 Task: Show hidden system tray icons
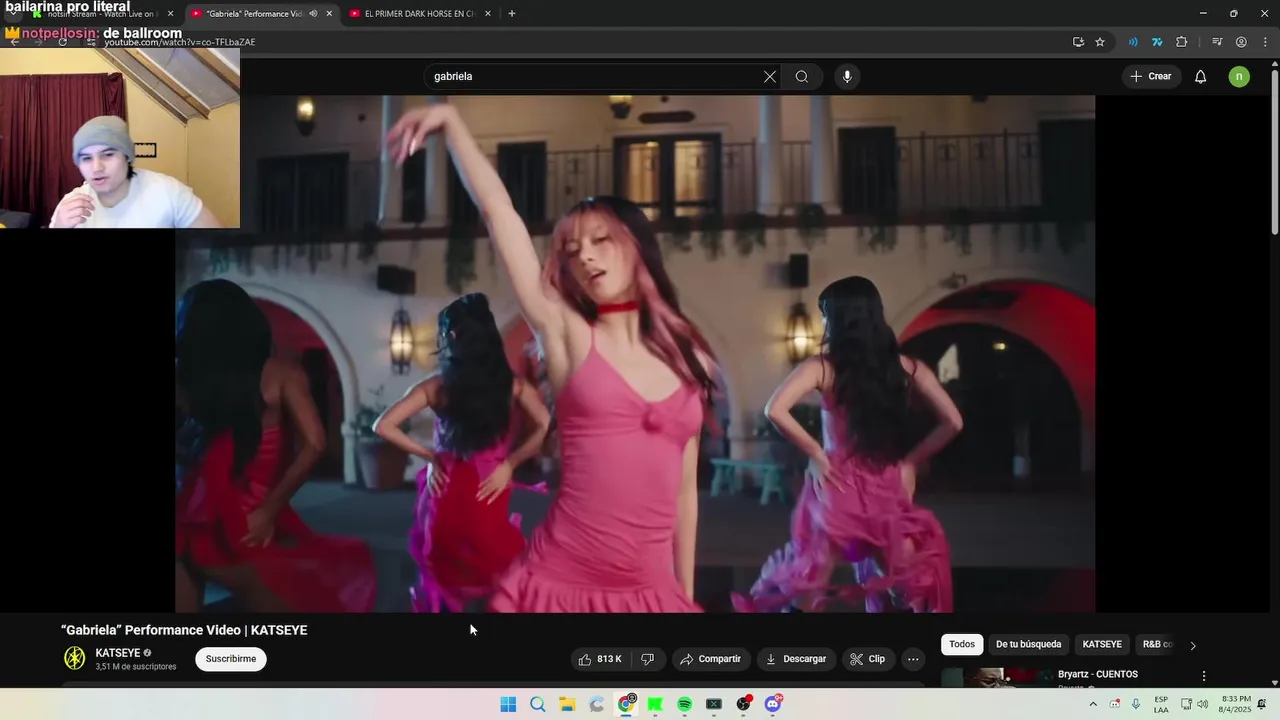1092,704
